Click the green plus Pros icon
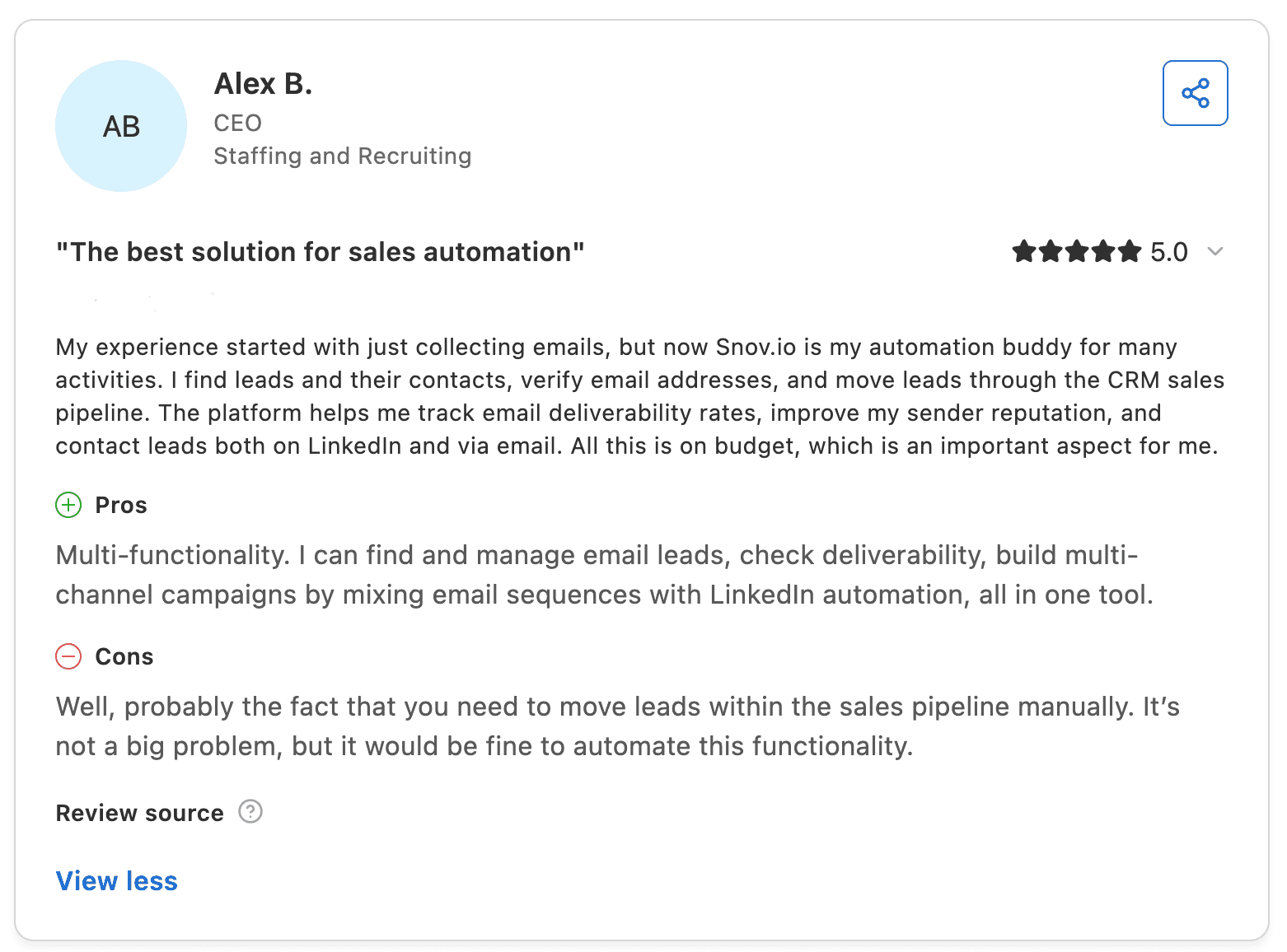This screenshot has height=952, width=1287. pyautogui.click(x=68, y=505)
